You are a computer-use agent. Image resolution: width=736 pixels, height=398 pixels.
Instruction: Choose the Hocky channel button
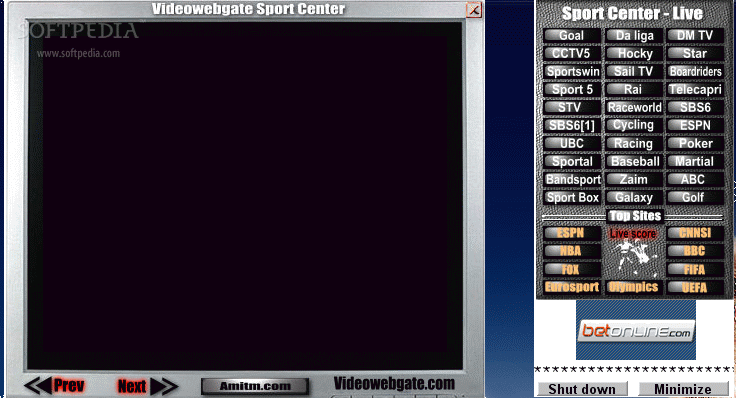coord(634,54)
